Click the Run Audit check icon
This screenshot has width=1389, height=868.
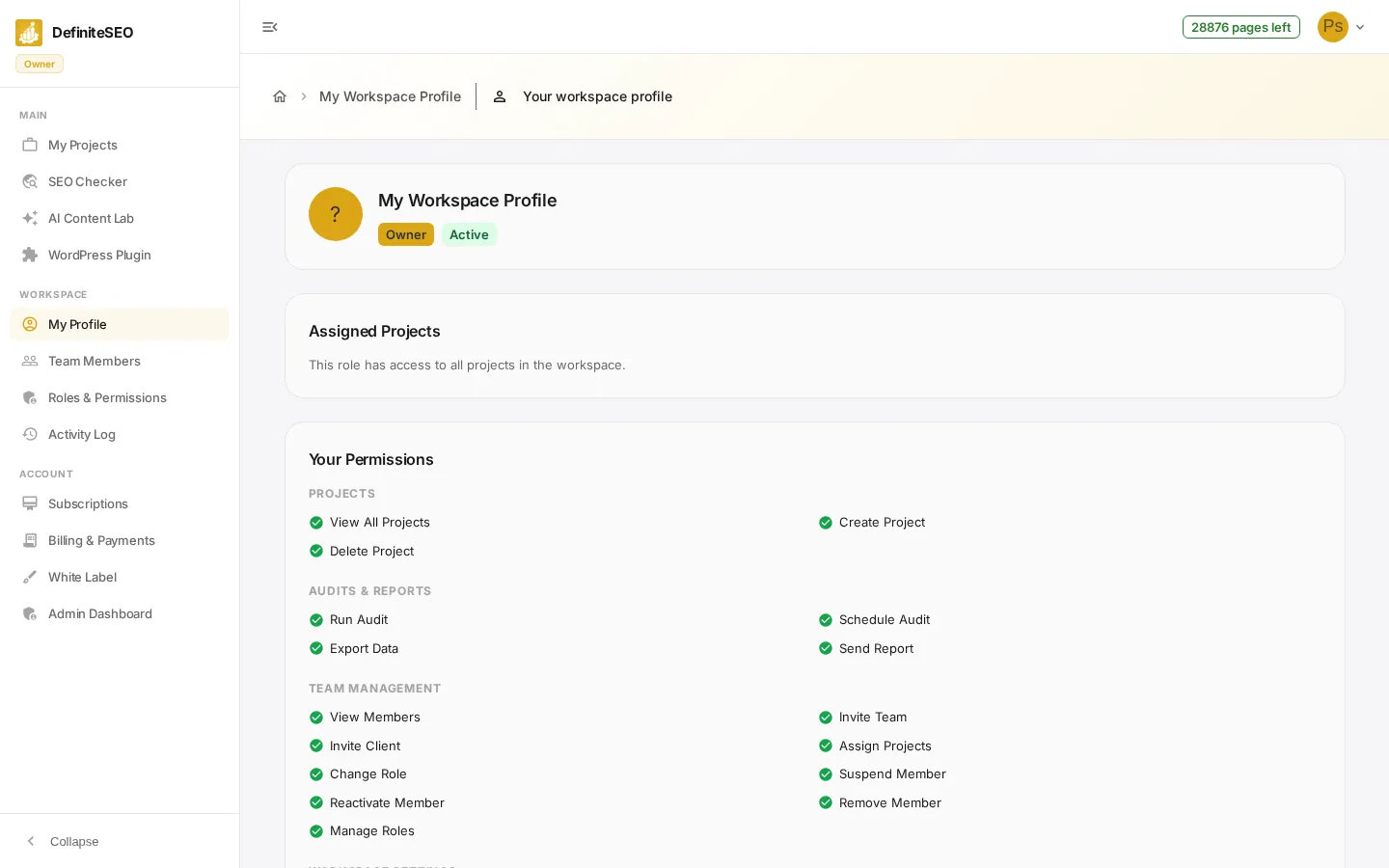[x=316, y=620]
